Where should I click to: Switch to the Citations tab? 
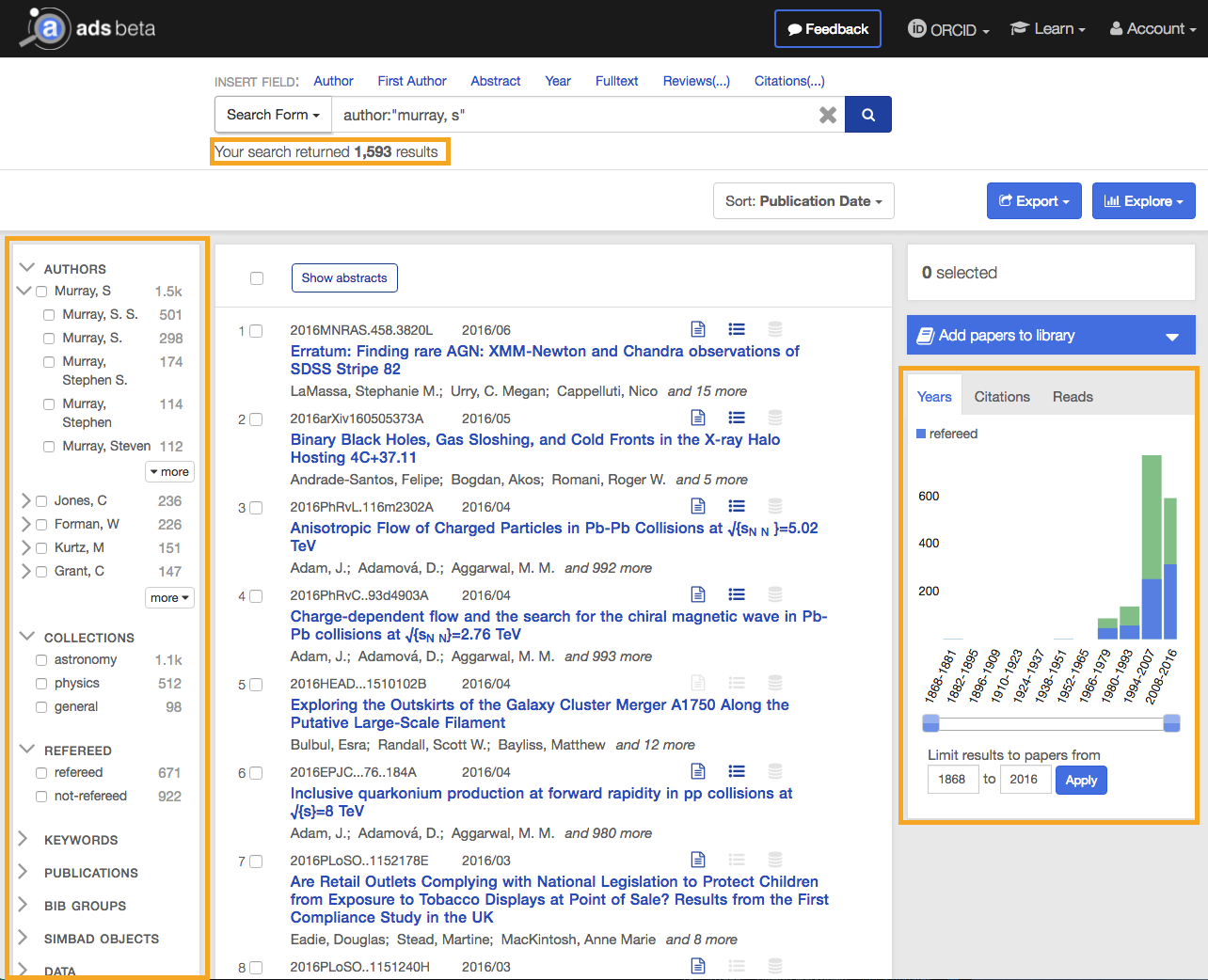(1001, 397)
